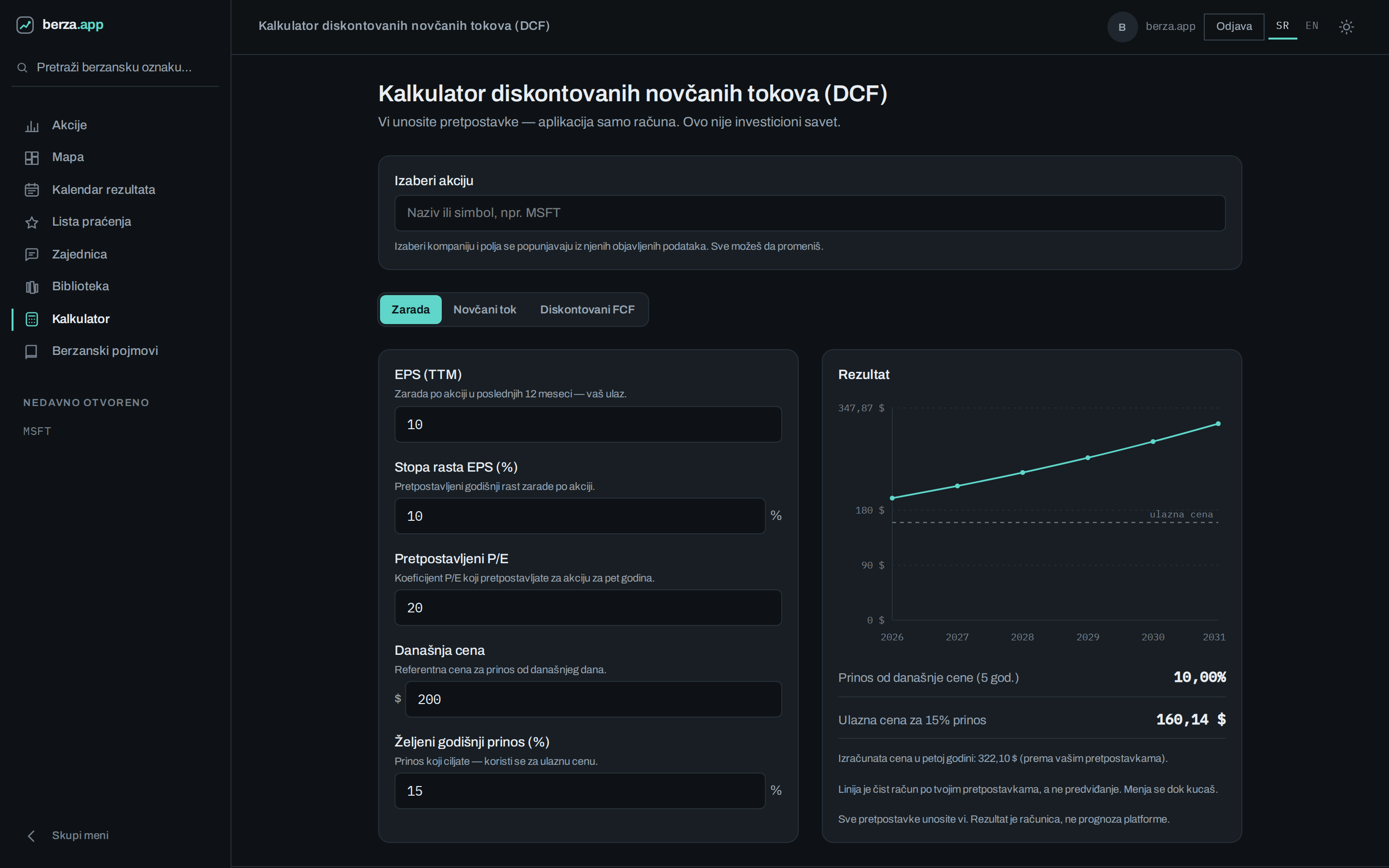Click the 90 $ axis label
The height and width of the screenshot is (868, 1389).
tap(872, 566)
